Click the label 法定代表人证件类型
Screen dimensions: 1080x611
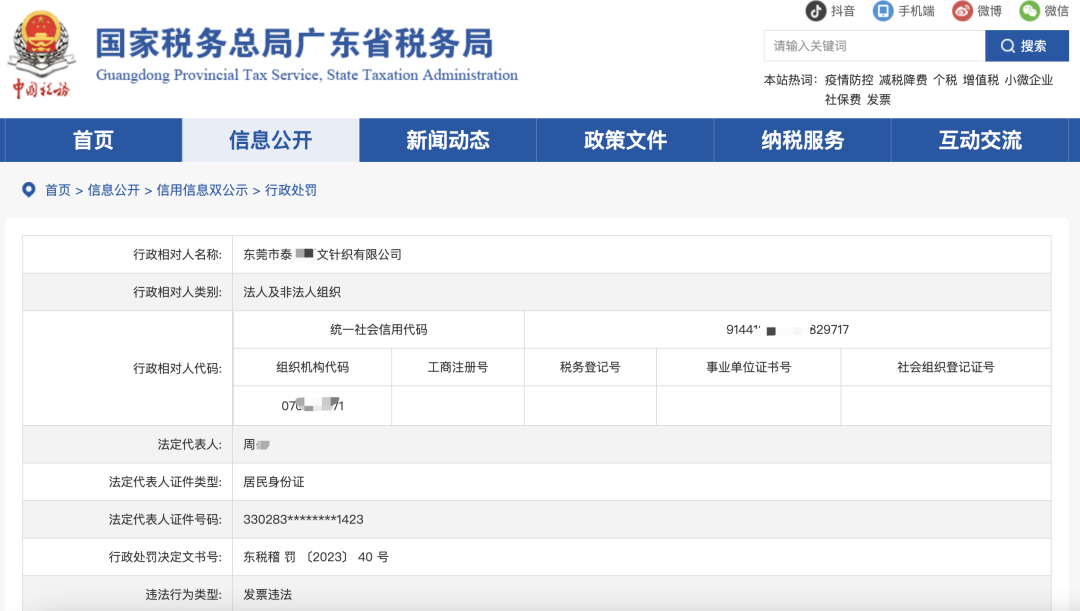tap(165, 482)
